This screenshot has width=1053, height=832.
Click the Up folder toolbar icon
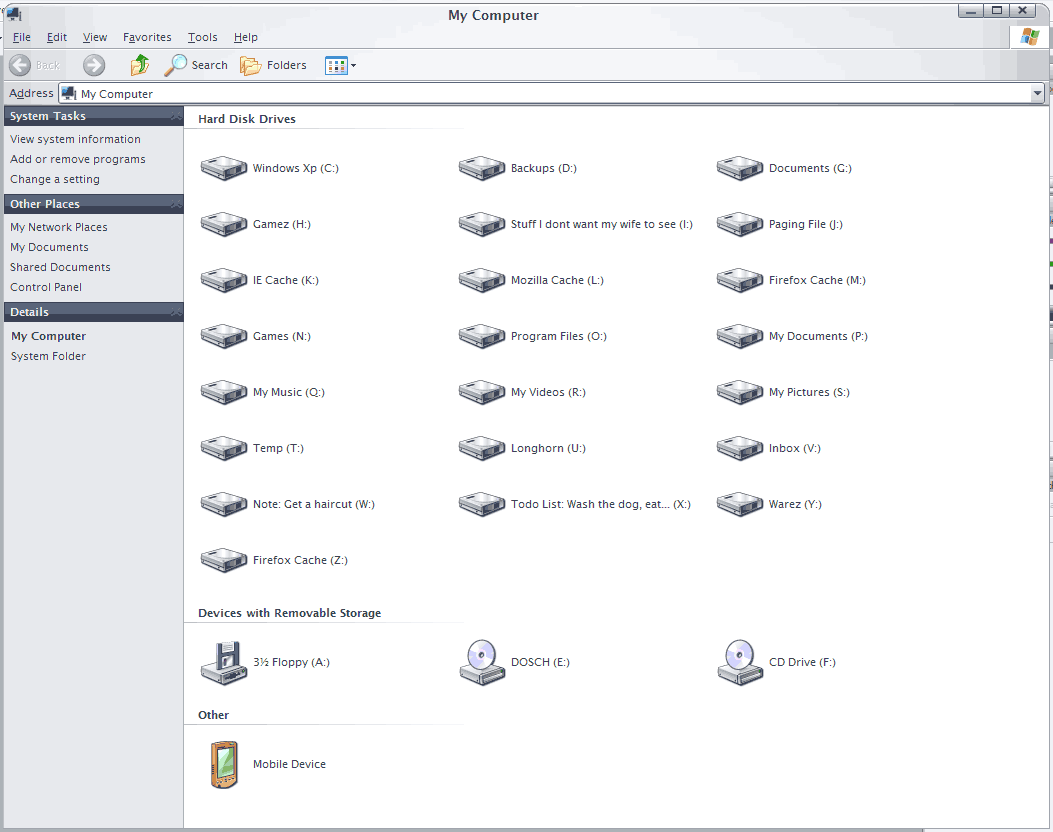point(138,64)
